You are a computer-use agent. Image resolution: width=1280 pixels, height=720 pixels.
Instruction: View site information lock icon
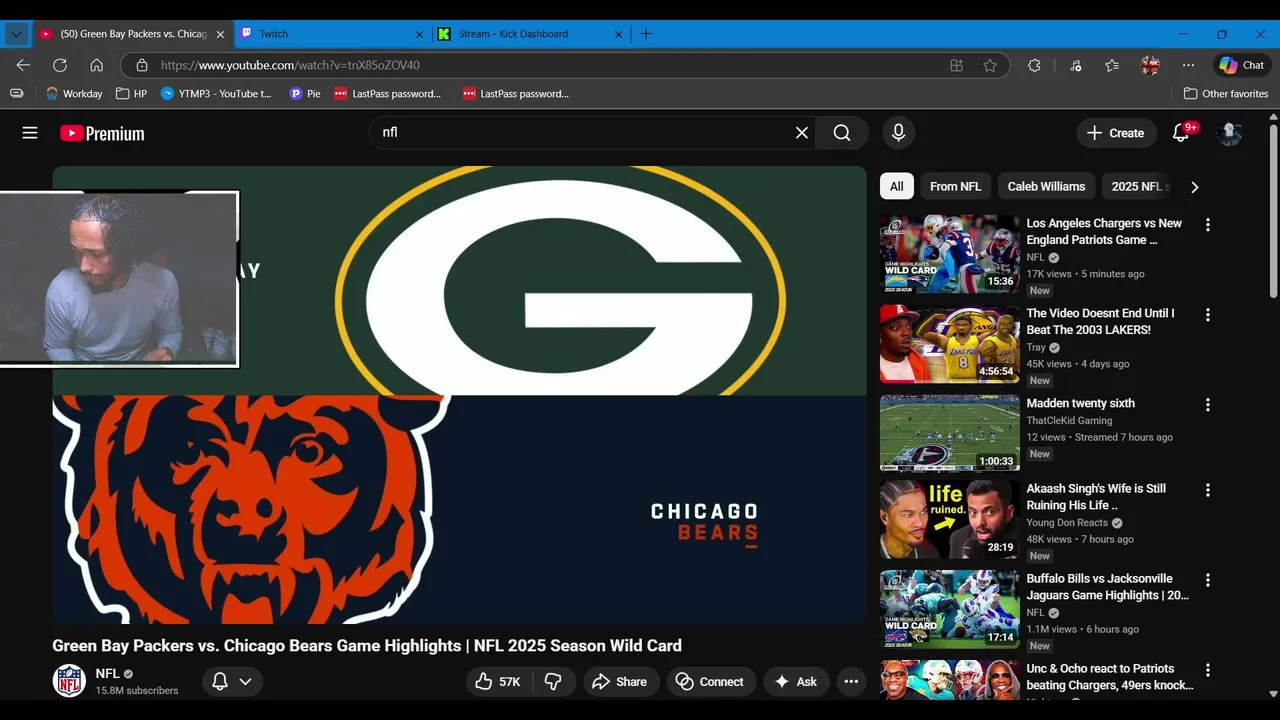pyautogui.click(x=142, y=65)
